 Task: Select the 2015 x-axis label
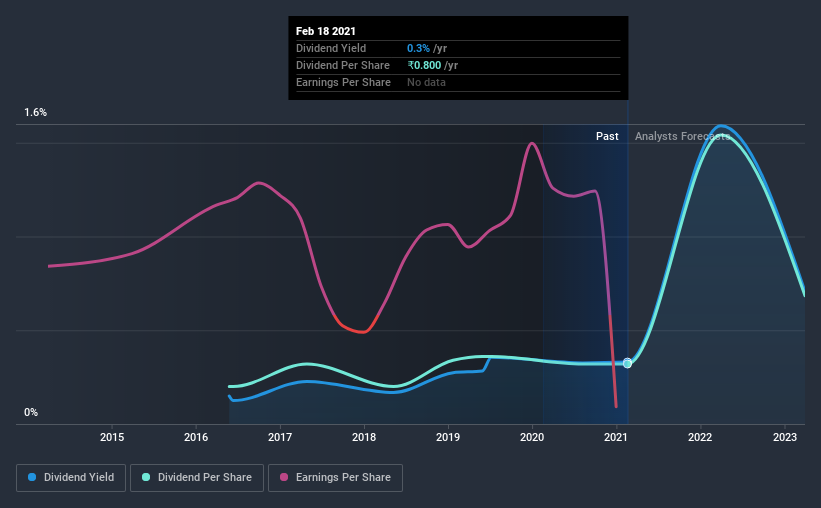pos(112,437)
